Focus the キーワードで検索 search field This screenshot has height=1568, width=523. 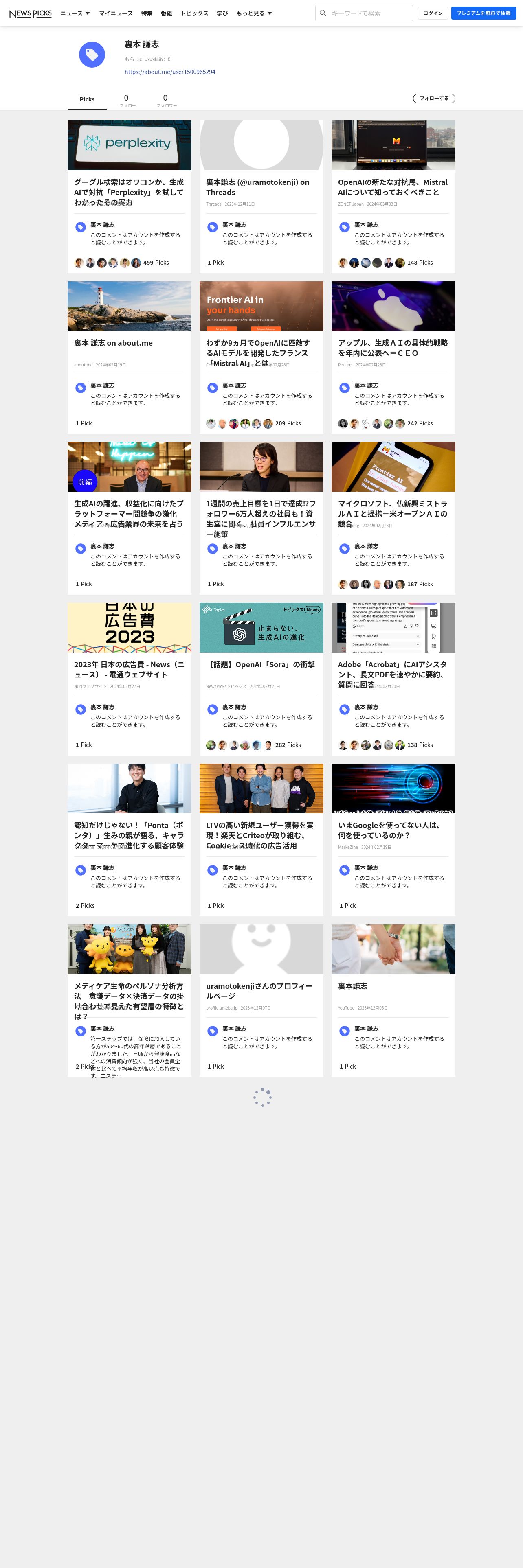[364, 13]
